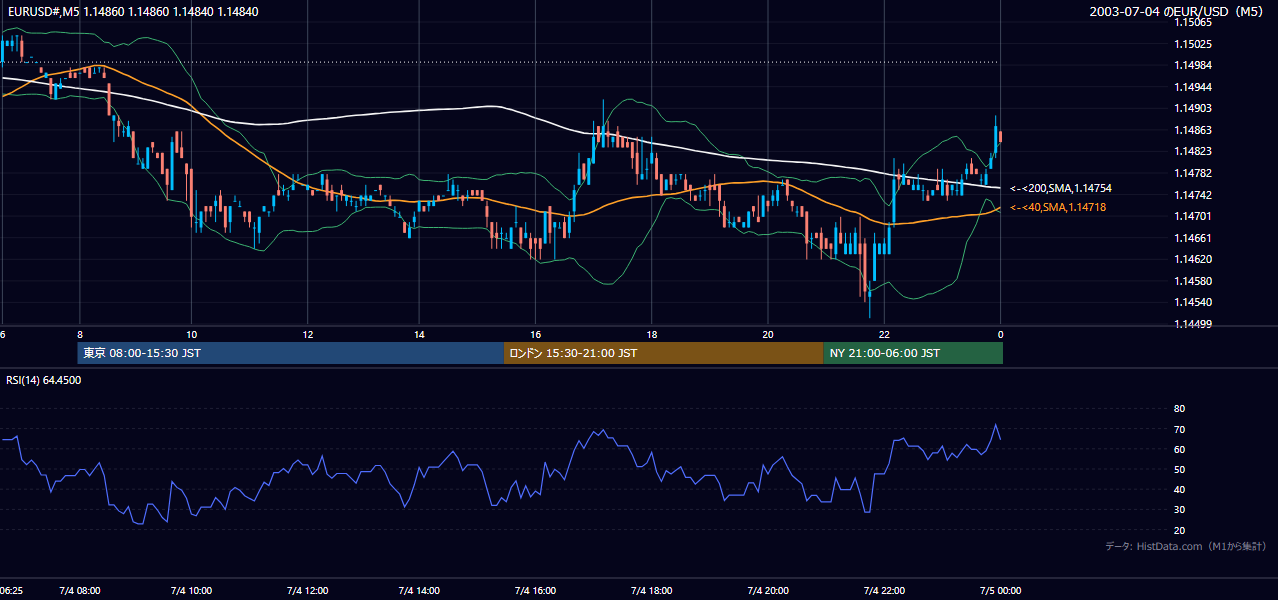Select price level 1.14823 on the axis
The width and height of the screenshot is (1278, 600).
[1192, 151]
